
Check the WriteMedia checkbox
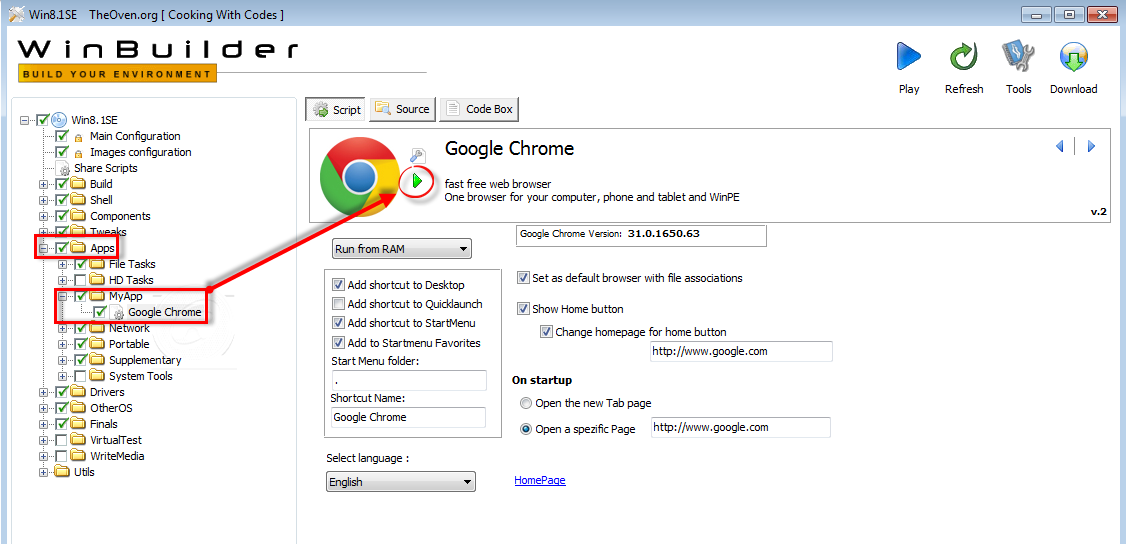(62, 456)
